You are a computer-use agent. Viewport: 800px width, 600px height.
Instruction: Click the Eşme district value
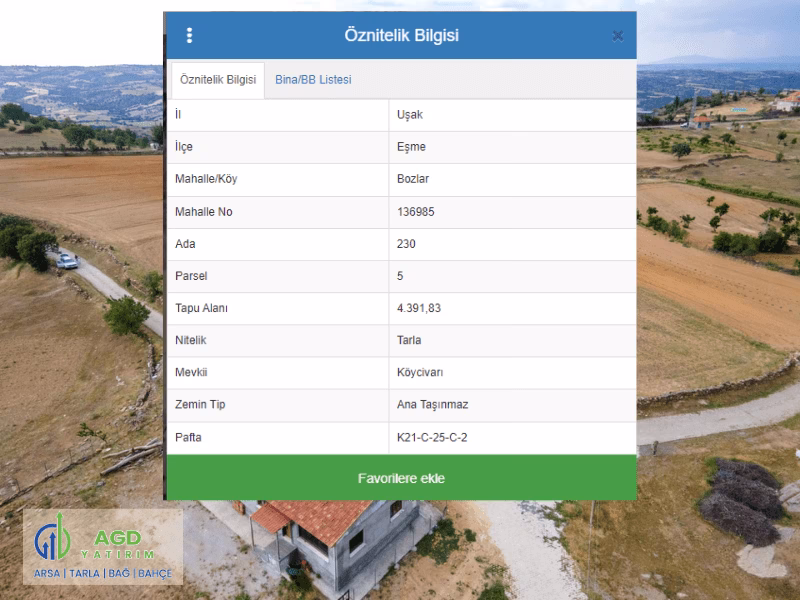tap(411, 147)
